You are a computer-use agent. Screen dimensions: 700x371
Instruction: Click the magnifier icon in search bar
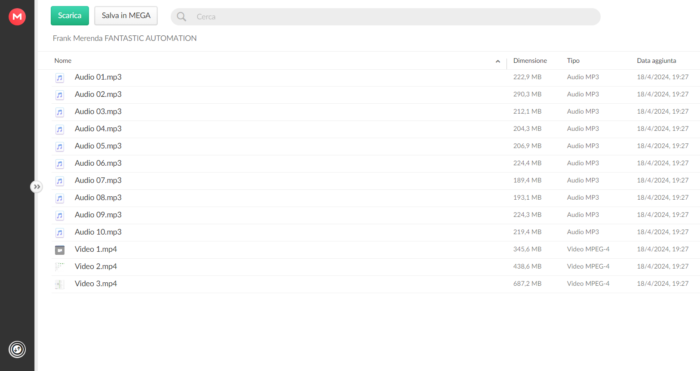point(181,17)
